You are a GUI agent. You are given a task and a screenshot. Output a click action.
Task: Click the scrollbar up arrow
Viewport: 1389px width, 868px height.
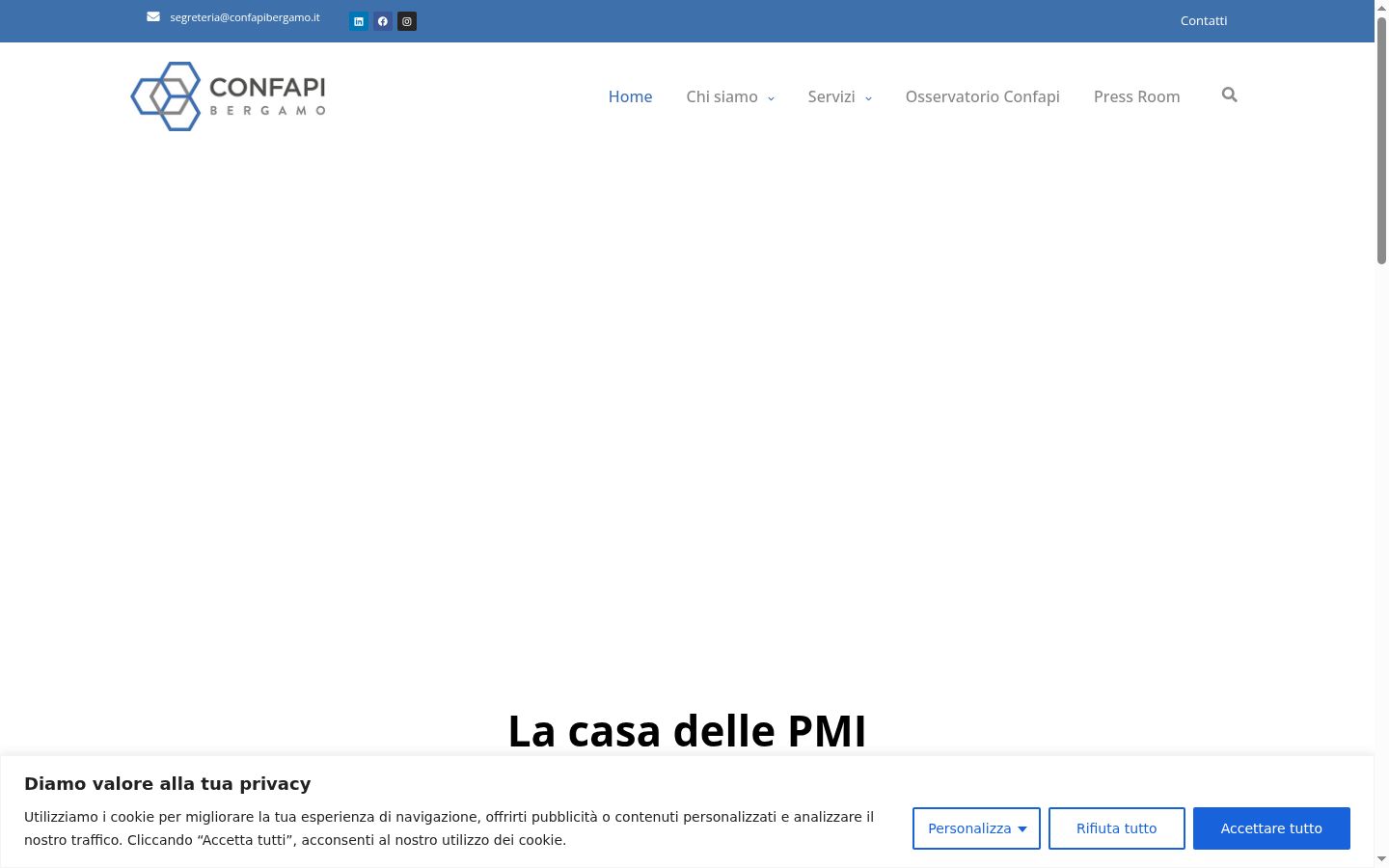pyautogui.click(x=1381, y=7)
